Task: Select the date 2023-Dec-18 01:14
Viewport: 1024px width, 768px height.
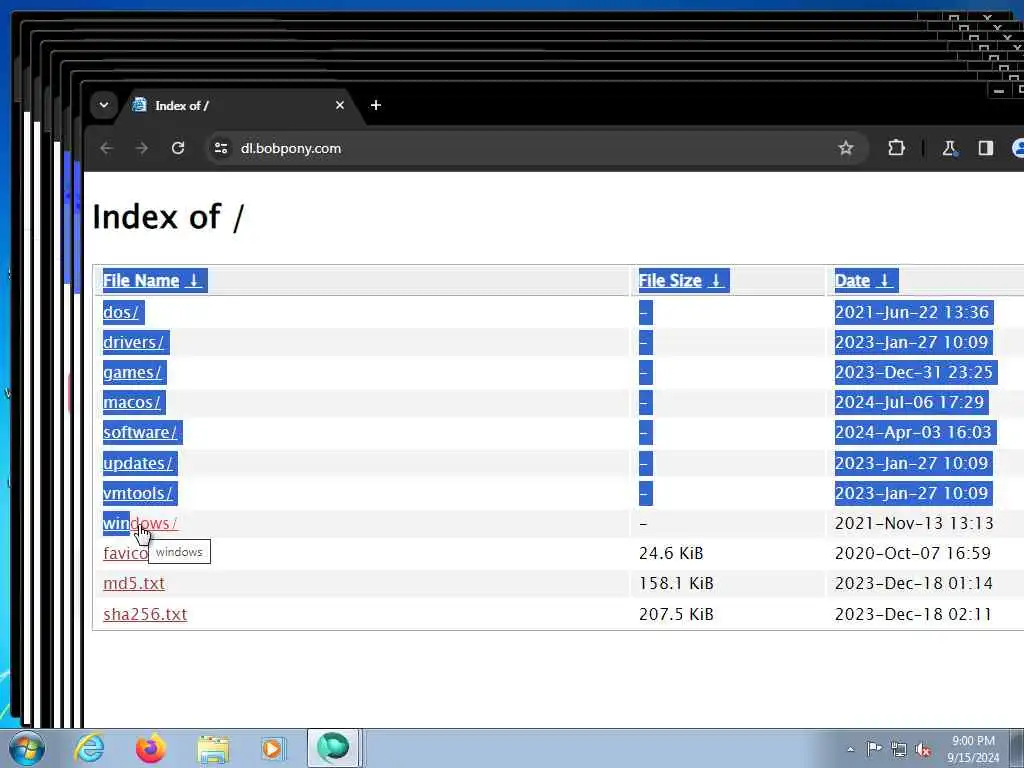Action: pos(914,583)
